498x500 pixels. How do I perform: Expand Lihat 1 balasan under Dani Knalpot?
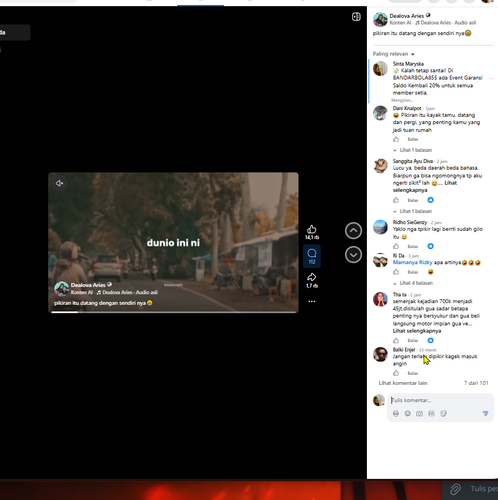(x=413, y=150)
